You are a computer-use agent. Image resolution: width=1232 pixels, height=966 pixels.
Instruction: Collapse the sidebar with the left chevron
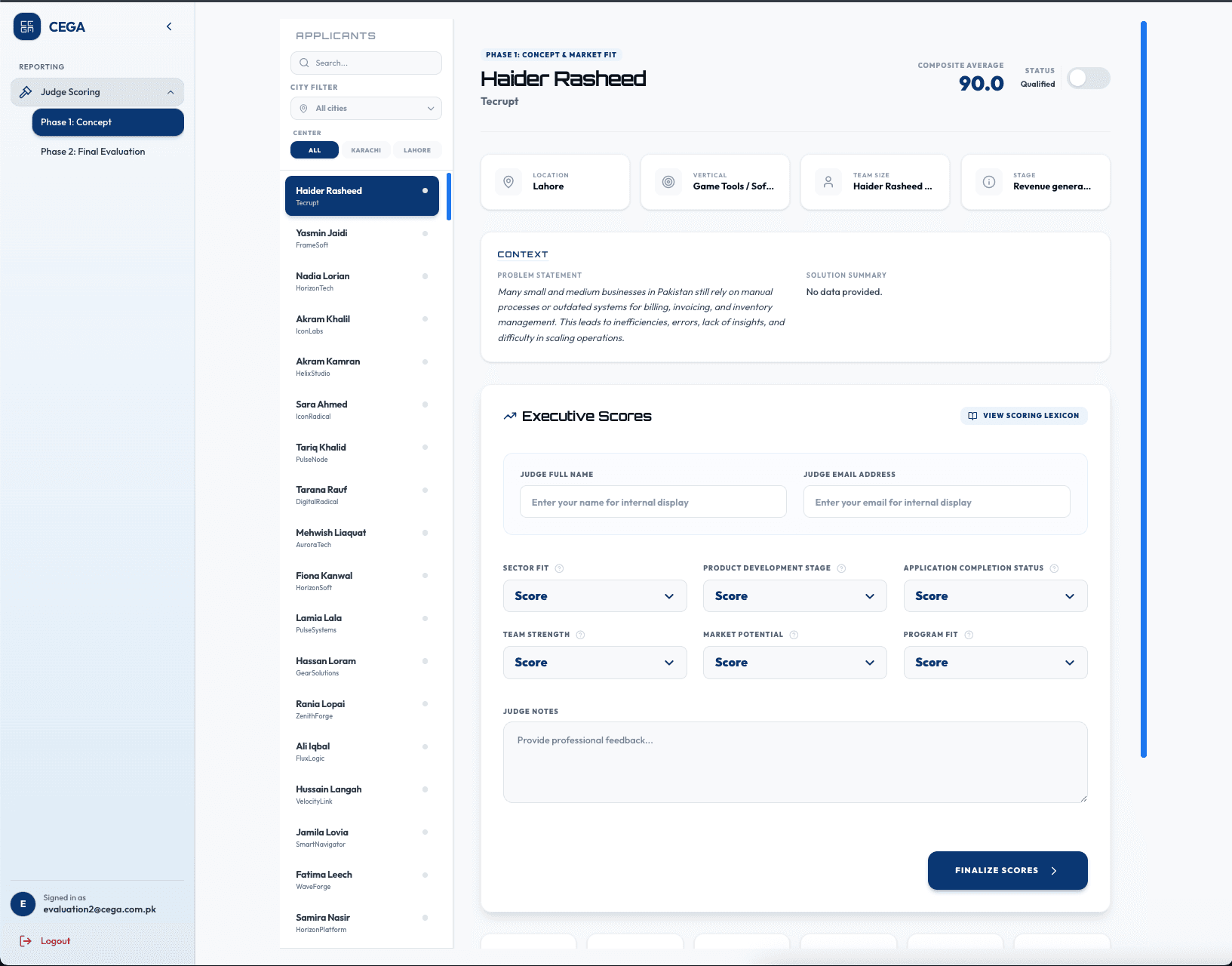click(x=169, y=26)
